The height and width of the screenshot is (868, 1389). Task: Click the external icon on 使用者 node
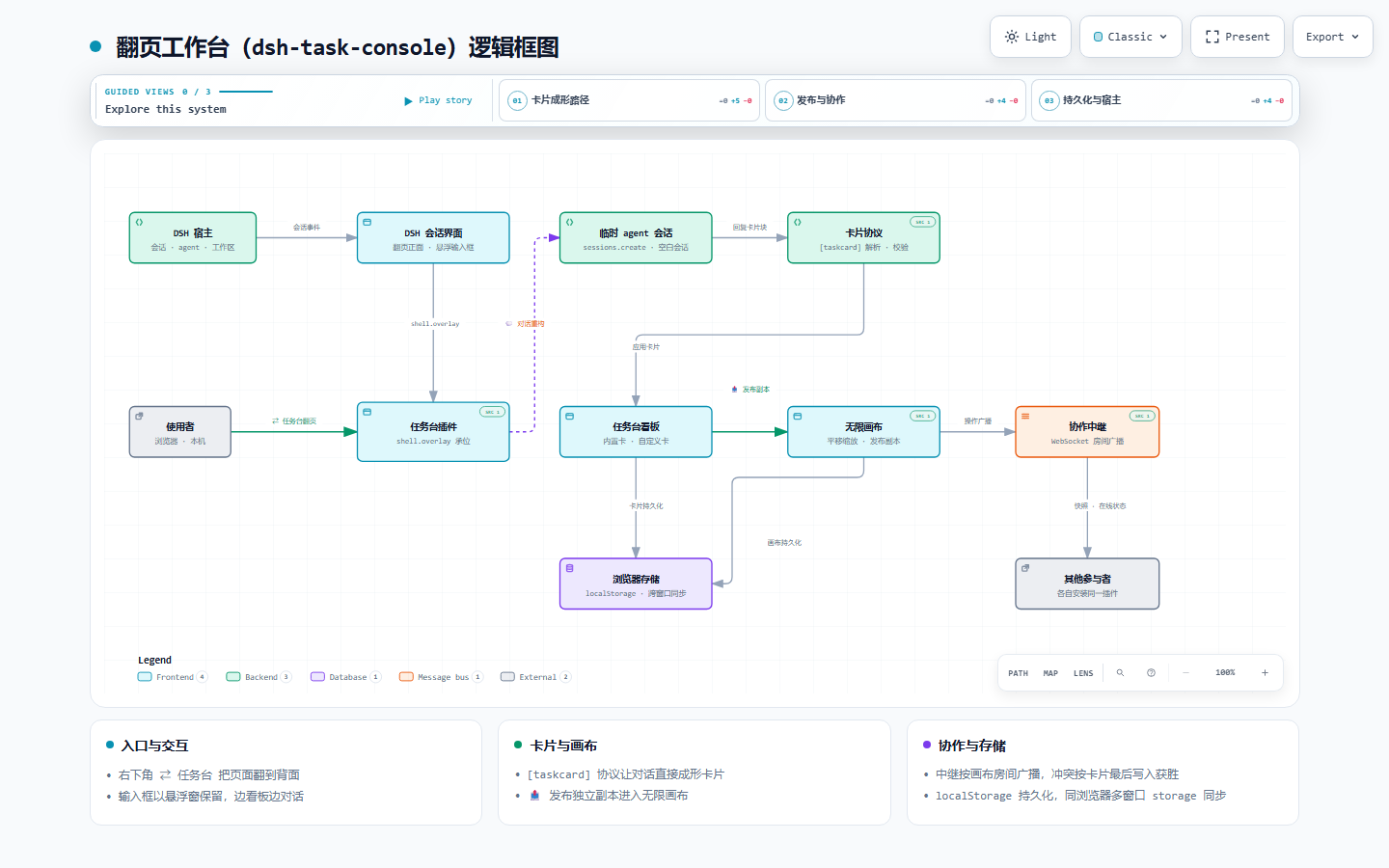click(139, 416)
